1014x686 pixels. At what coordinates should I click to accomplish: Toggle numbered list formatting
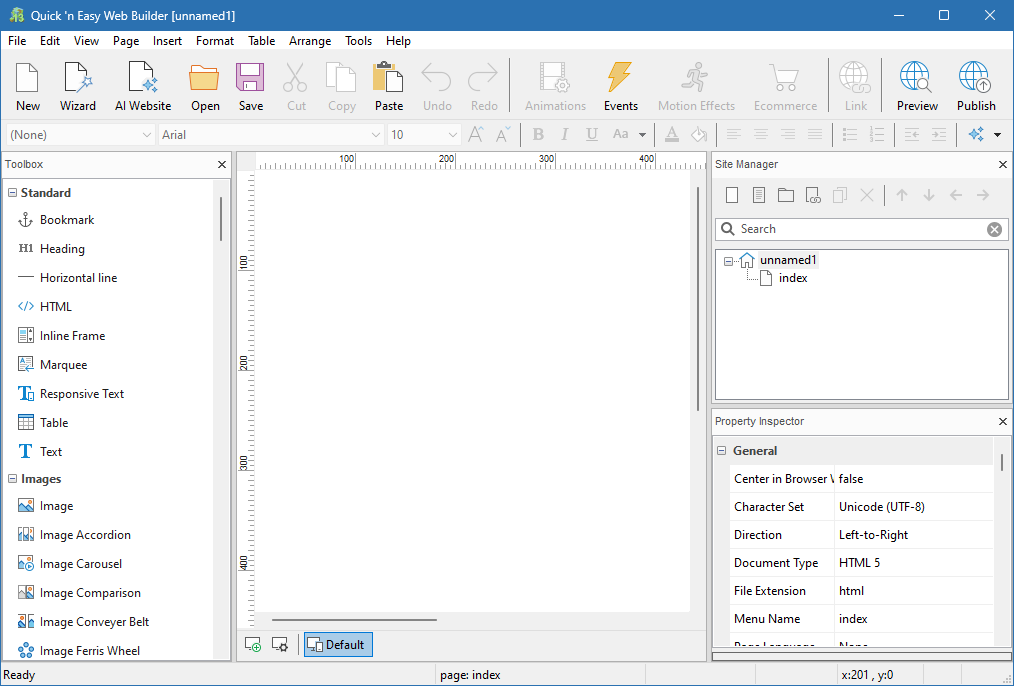coord(877,134)
